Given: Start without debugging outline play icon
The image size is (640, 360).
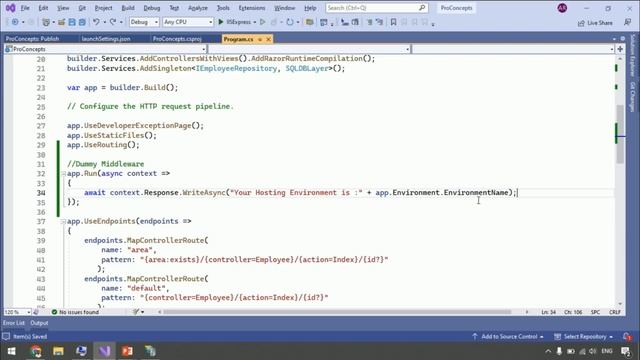Looking at the screenshot, I should pos(262,22).
